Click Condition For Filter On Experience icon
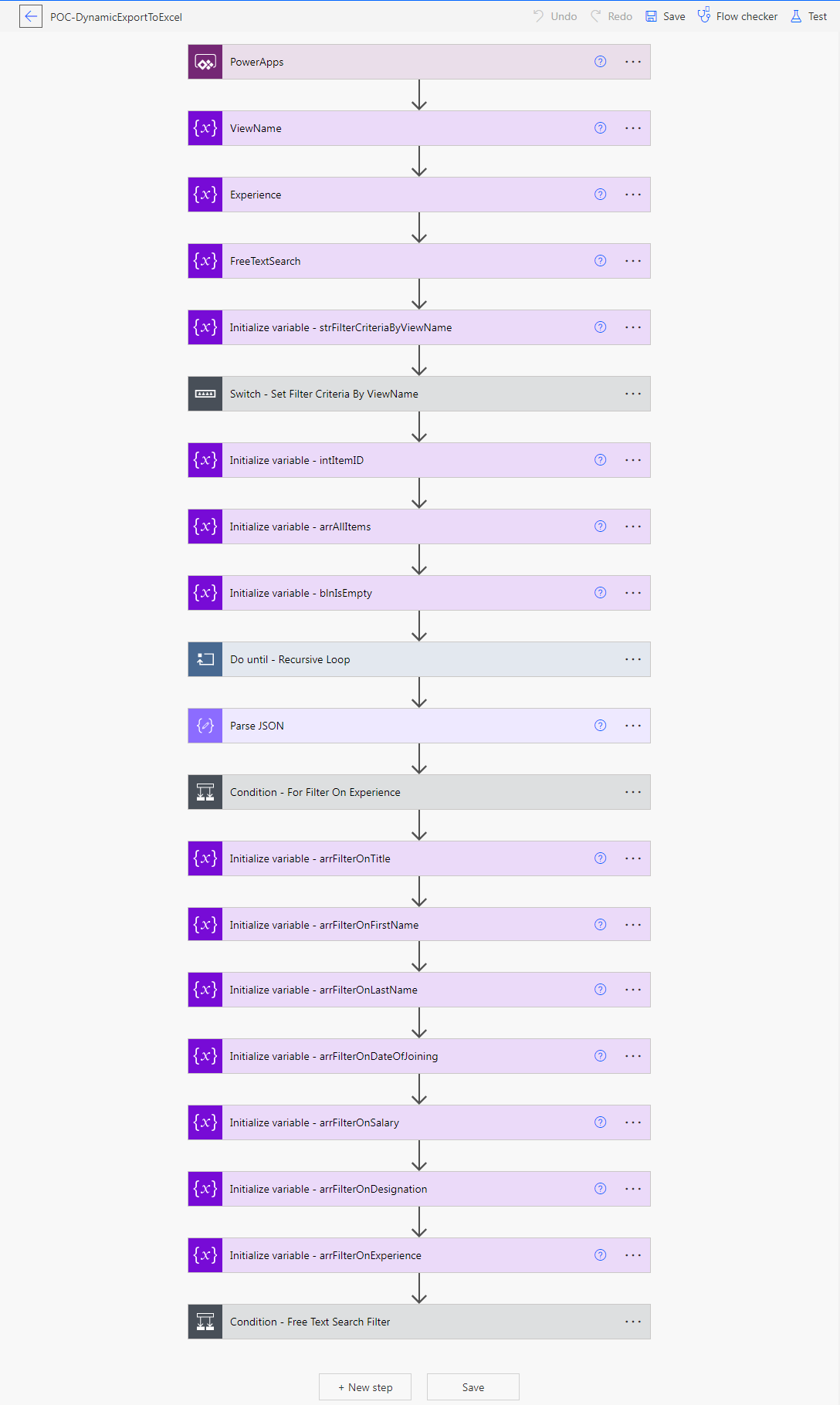 point(205,792)
